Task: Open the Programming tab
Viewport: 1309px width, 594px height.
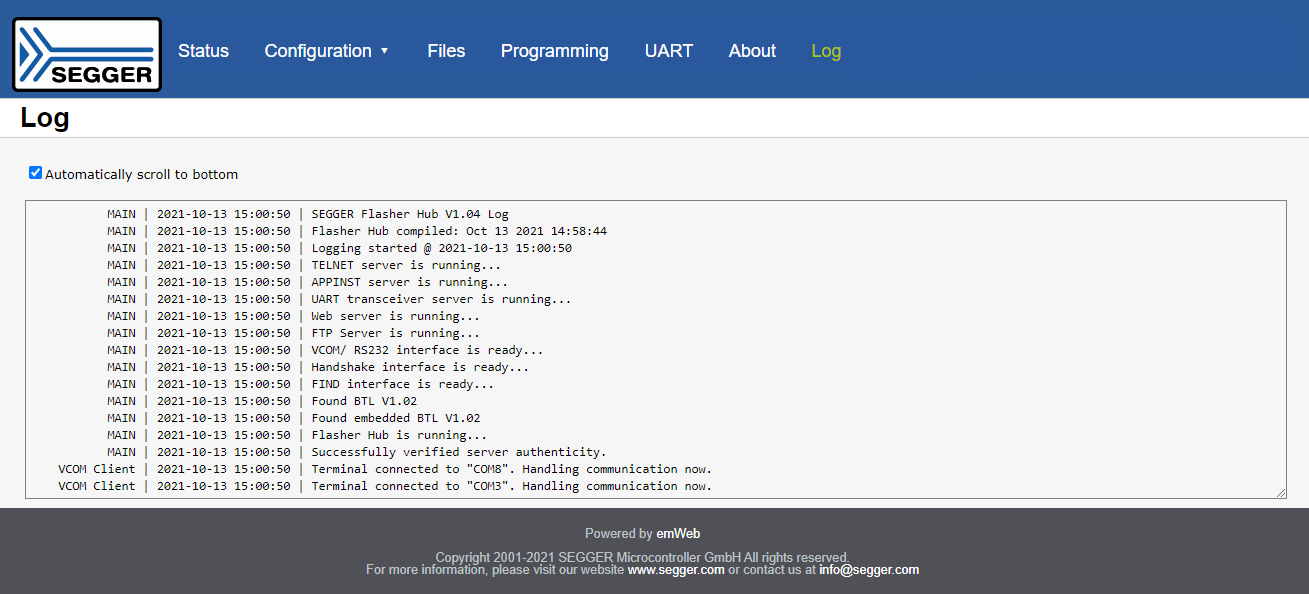Action: (554, 51)
